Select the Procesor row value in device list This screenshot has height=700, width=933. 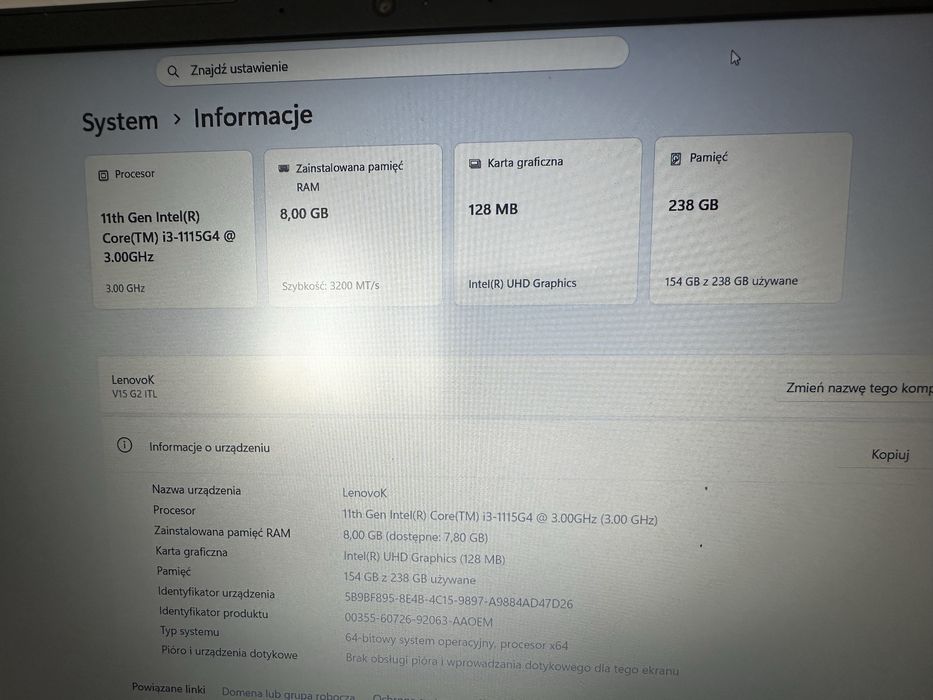coord(500,517)
